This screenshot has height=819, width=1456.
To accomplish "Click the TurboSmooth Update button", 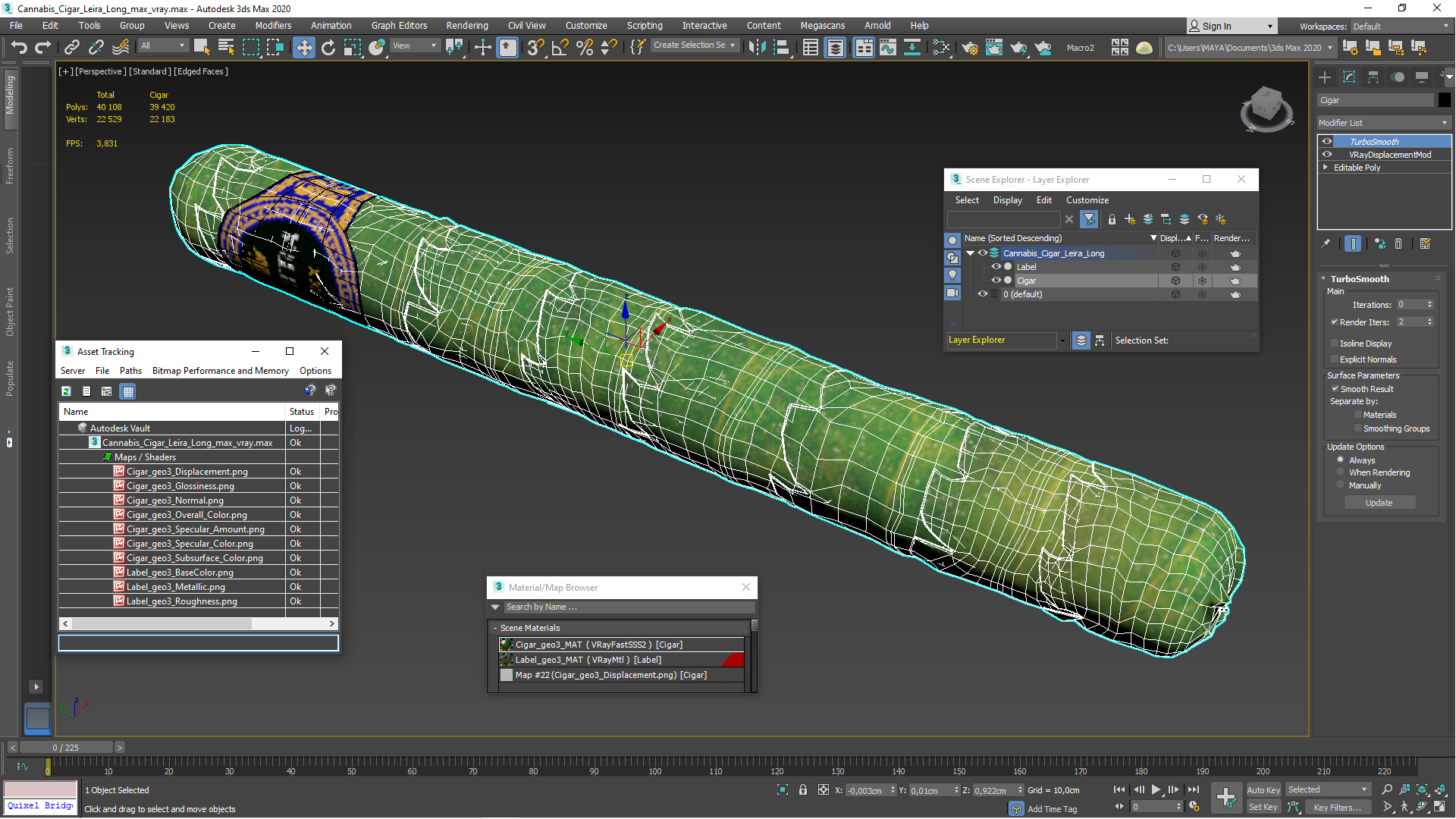I will (1379, 503).
